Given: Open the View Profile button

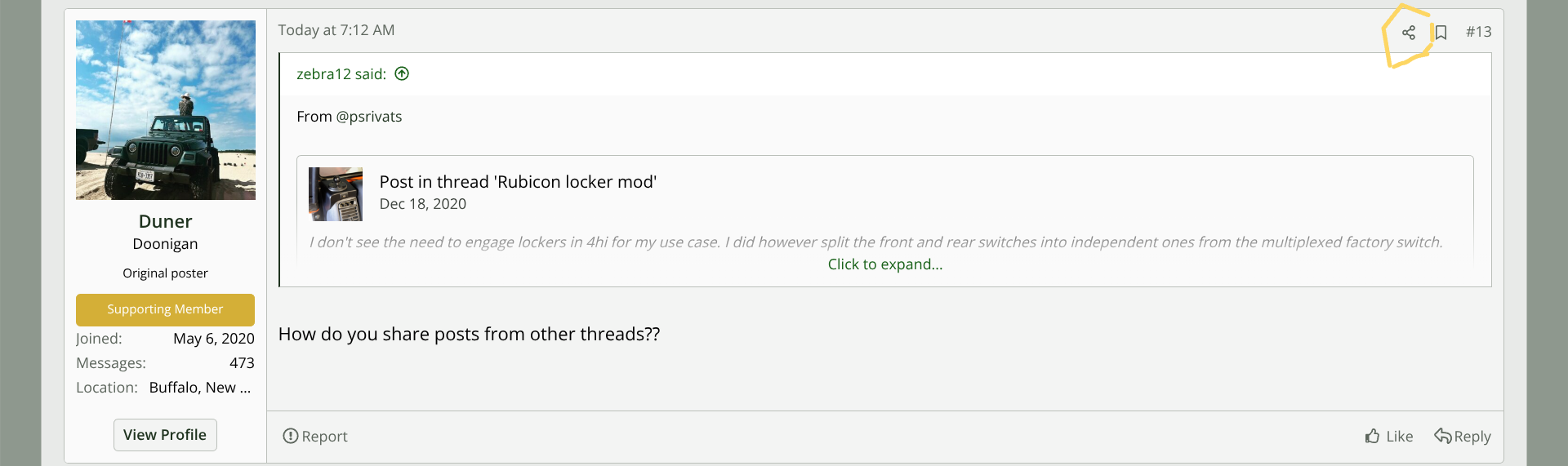Looking at the screenshot, I should (165, 435).
